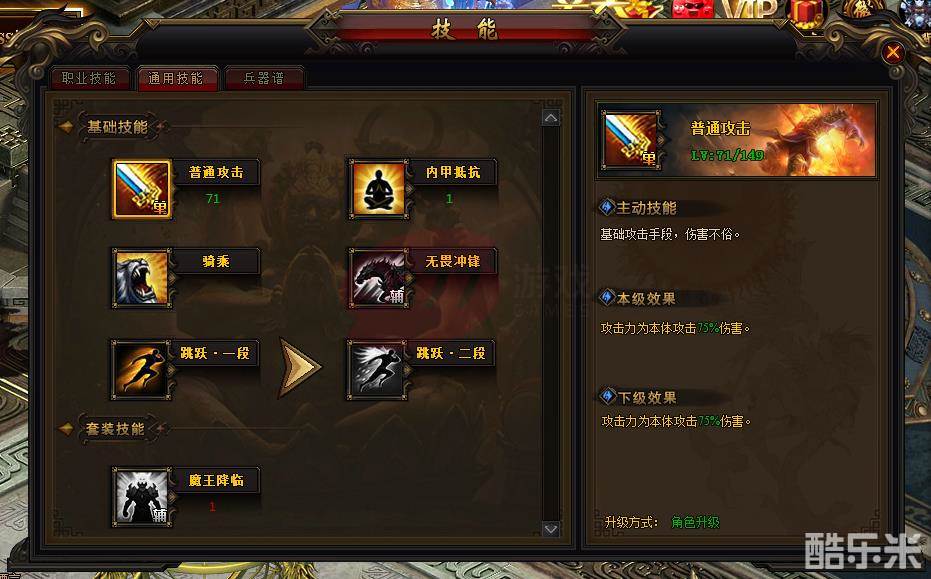Click the golden arrow between jump skills
Screen dimensions: 931x579
click(300, 368)
